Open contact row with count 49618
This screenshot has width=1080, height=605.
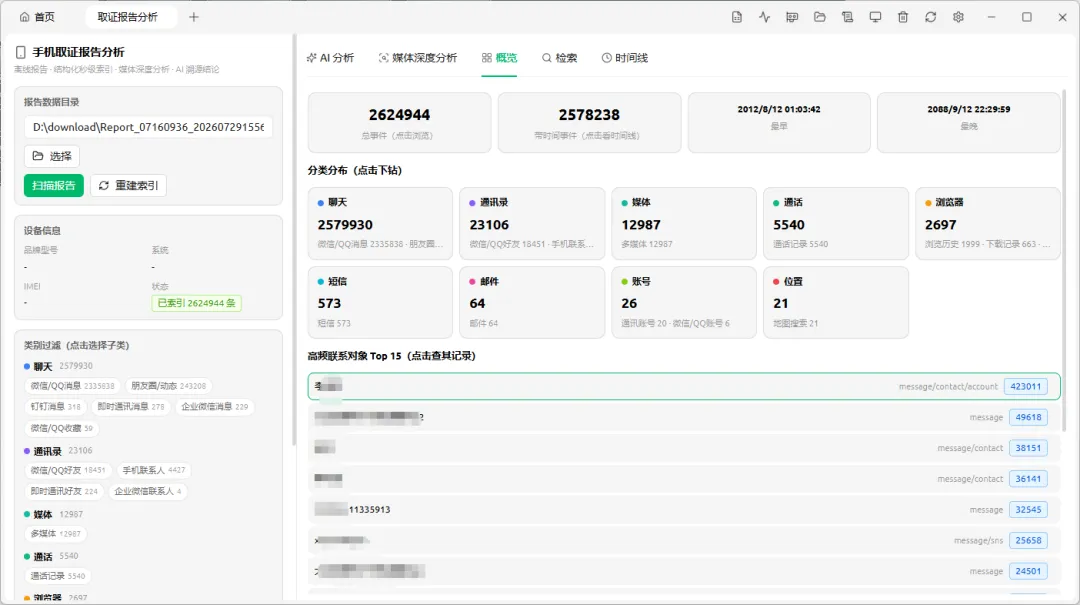pyautogui.click(x=684, y=418)
